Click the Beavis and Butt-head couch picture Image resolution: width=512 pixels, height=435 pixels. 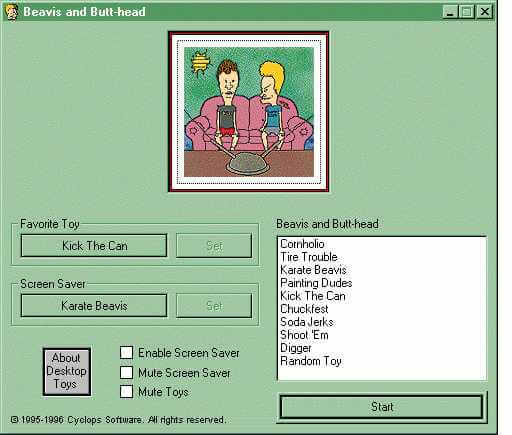click(249, 112)
